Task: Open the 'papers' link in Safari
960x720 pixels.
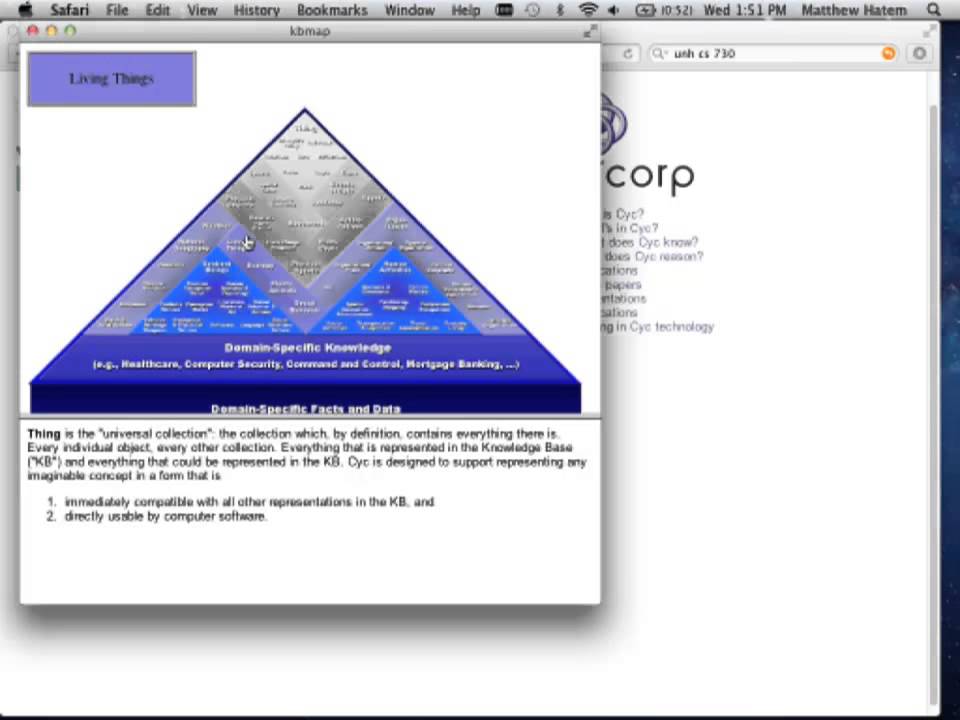Action: tap(623, 285)
